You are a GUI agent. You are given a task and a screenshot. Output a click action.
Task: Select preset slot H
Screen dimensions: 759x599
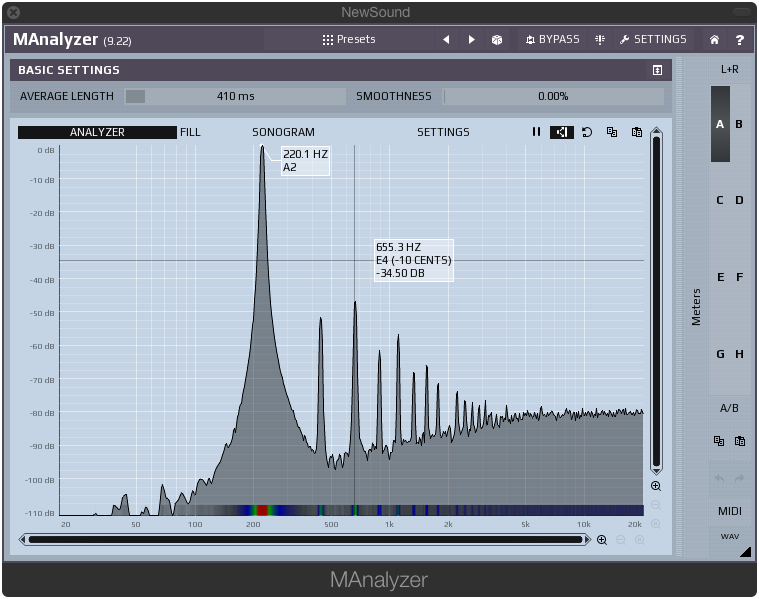(x=739, y=354)
